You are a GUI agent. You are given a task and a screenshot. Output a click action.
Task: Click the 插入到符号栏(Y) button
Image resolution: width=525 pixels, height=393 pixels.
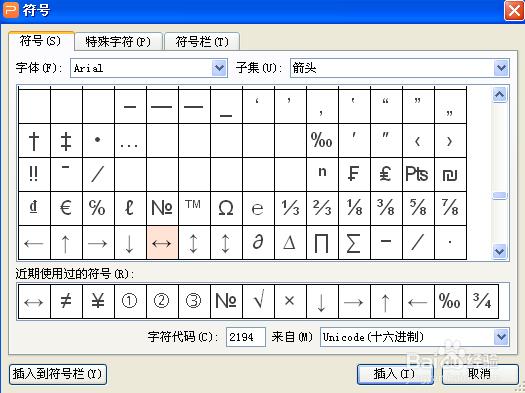pyautogui.click(x=58, y=374)
